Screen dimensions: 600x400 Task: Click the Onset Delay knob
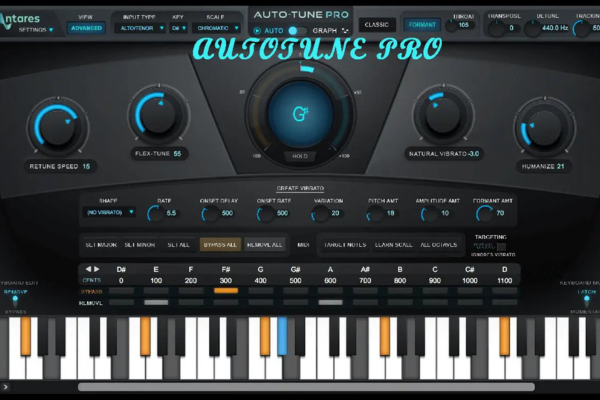[x=210, y=214]
